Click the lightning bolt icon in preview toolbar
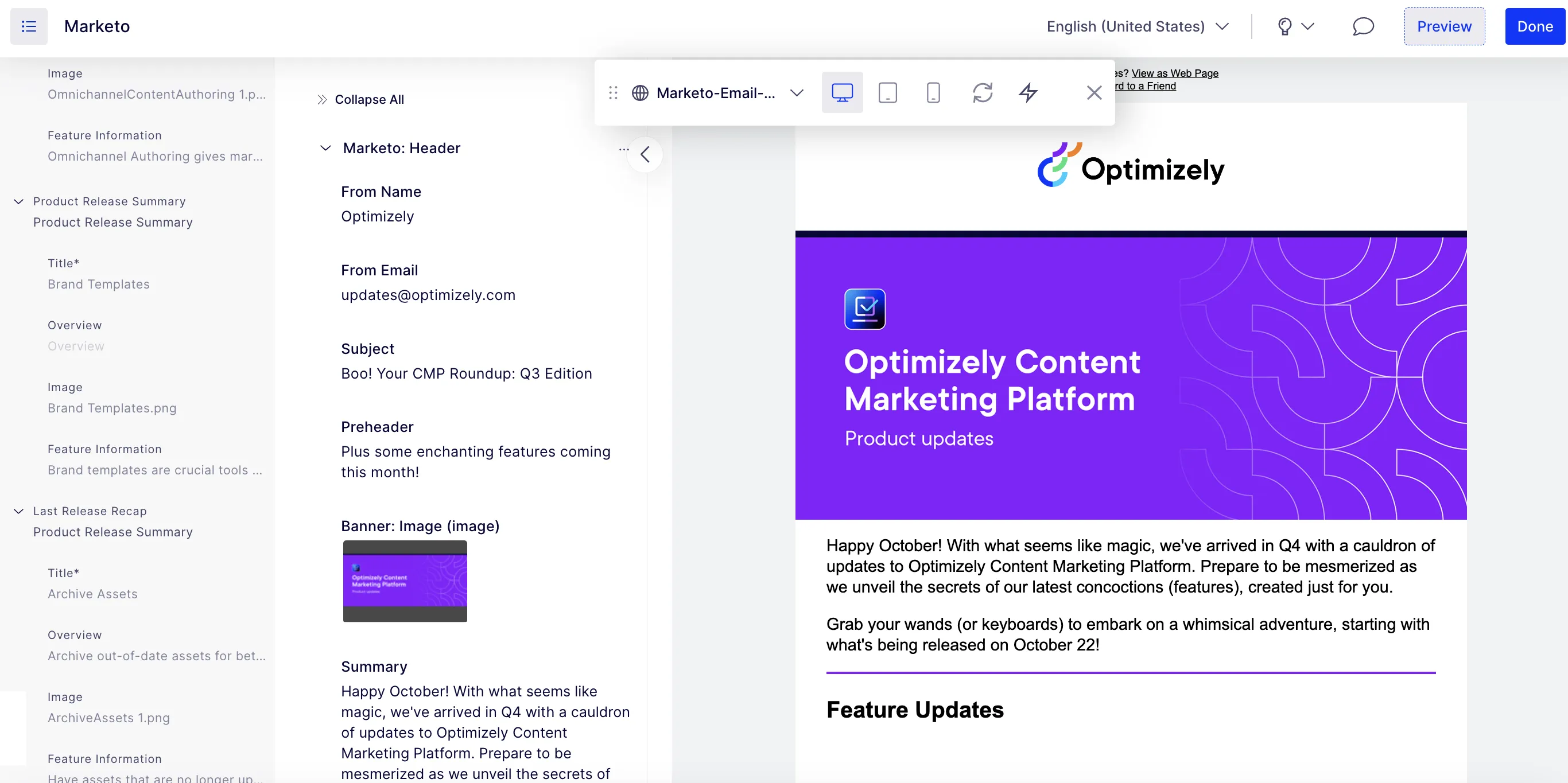 click(1028, 92)
